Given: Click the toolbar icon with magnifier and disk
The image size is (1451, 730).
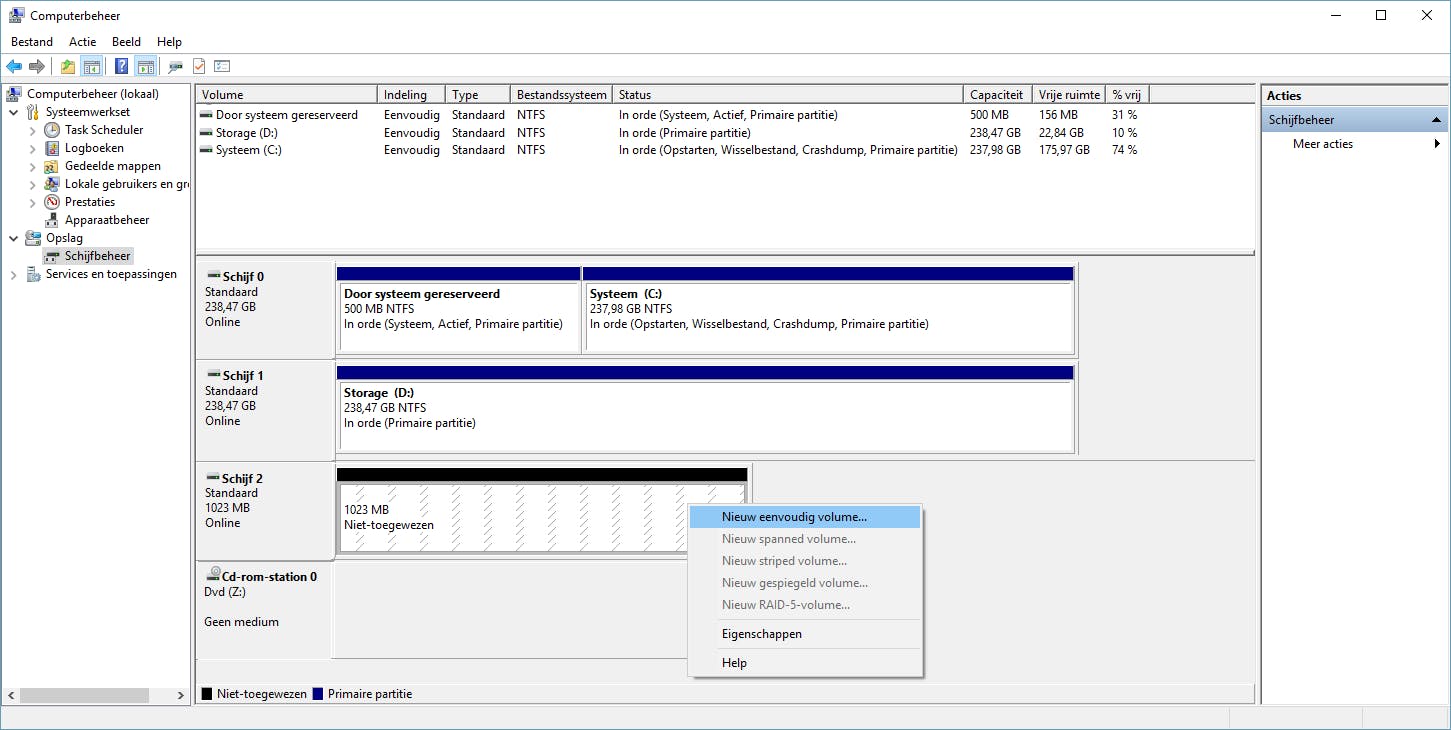Looking at the screenshot, I should pos(175,67).
